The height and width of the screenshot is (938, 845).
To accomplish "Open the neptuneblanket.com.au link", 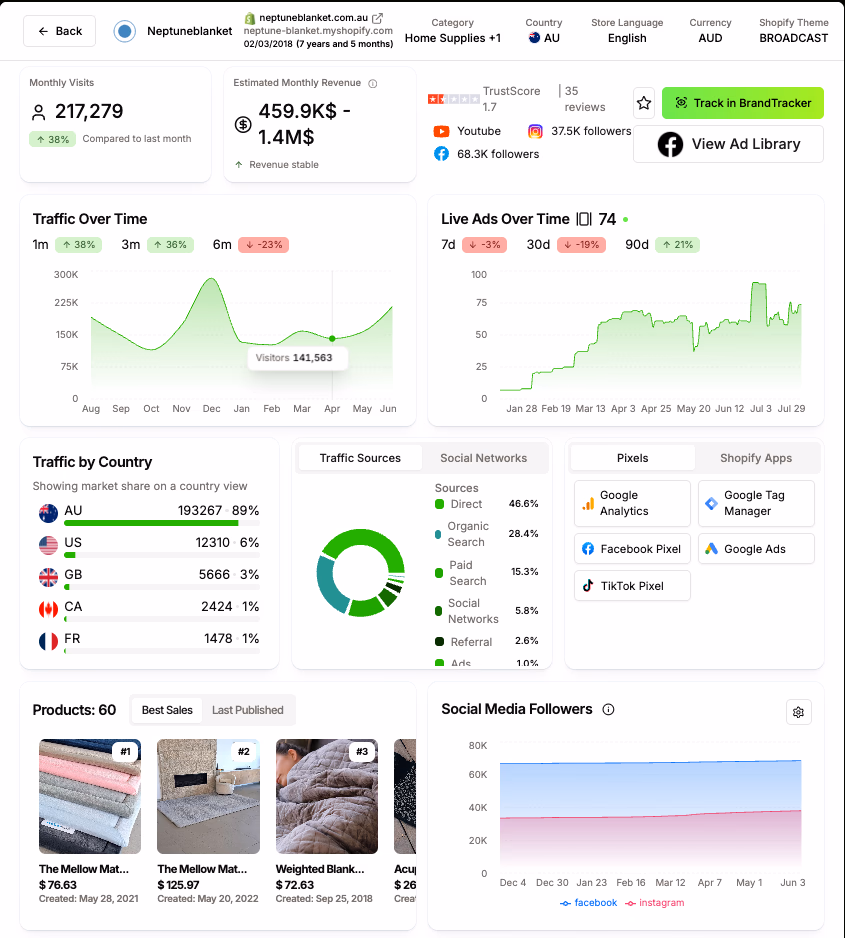I will 313,18.
